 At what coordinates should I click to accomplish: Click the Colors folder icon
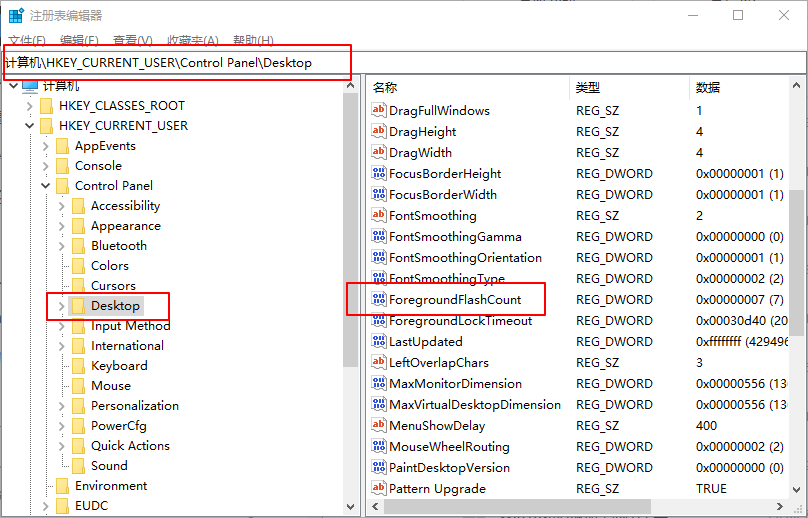point(77,266)
